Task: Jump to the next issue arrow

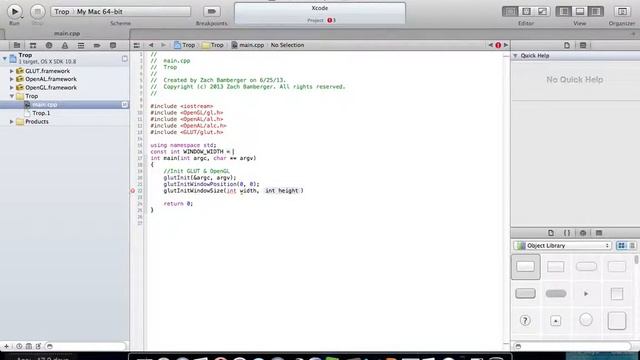Action: tap(506, 45)
